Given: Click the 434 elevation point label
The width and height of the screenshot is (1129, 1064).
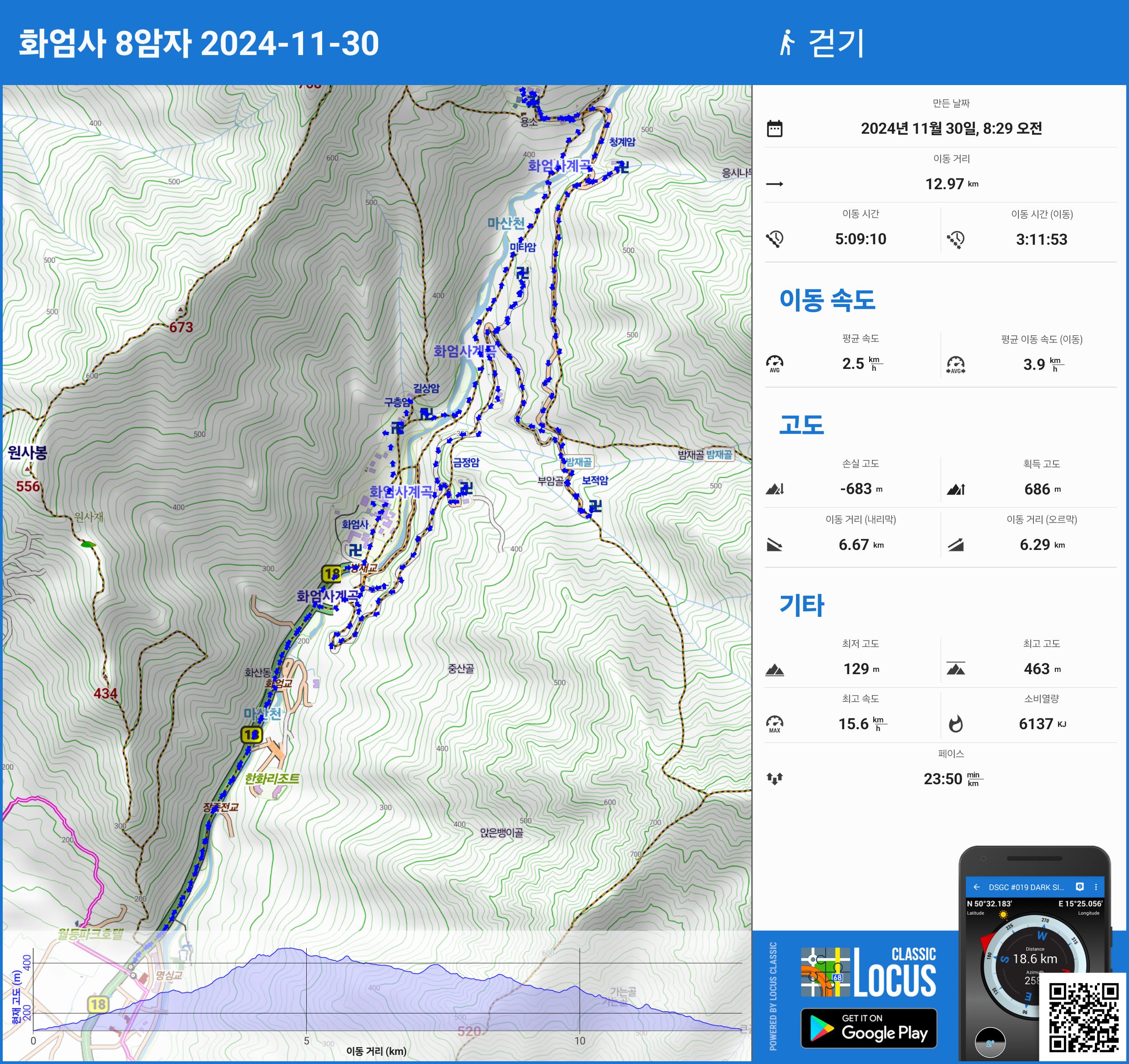Looking at the screenshot, I should 106,694.
